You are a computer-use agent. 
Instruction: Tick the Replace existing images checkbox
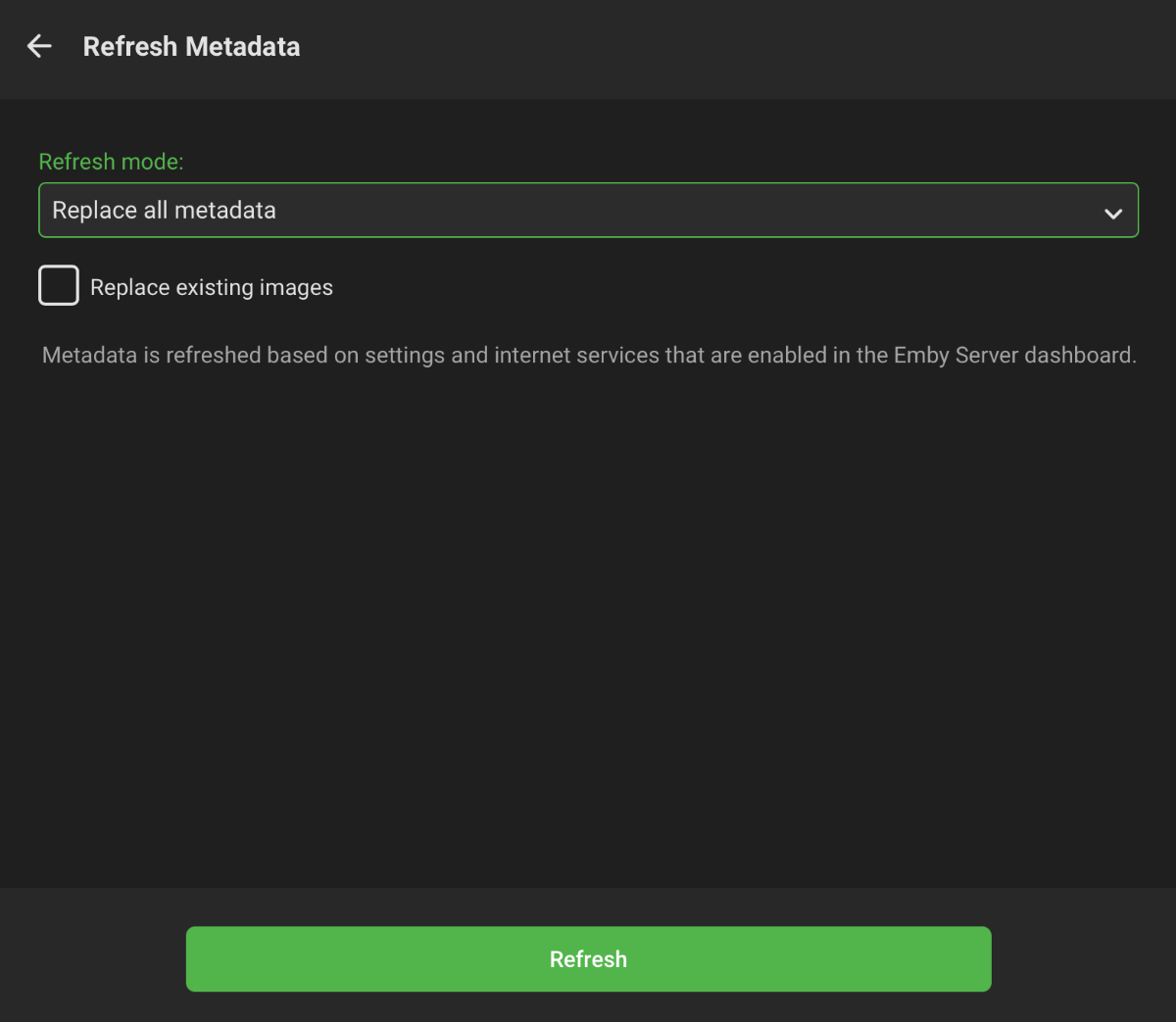[x=59, y=286]
